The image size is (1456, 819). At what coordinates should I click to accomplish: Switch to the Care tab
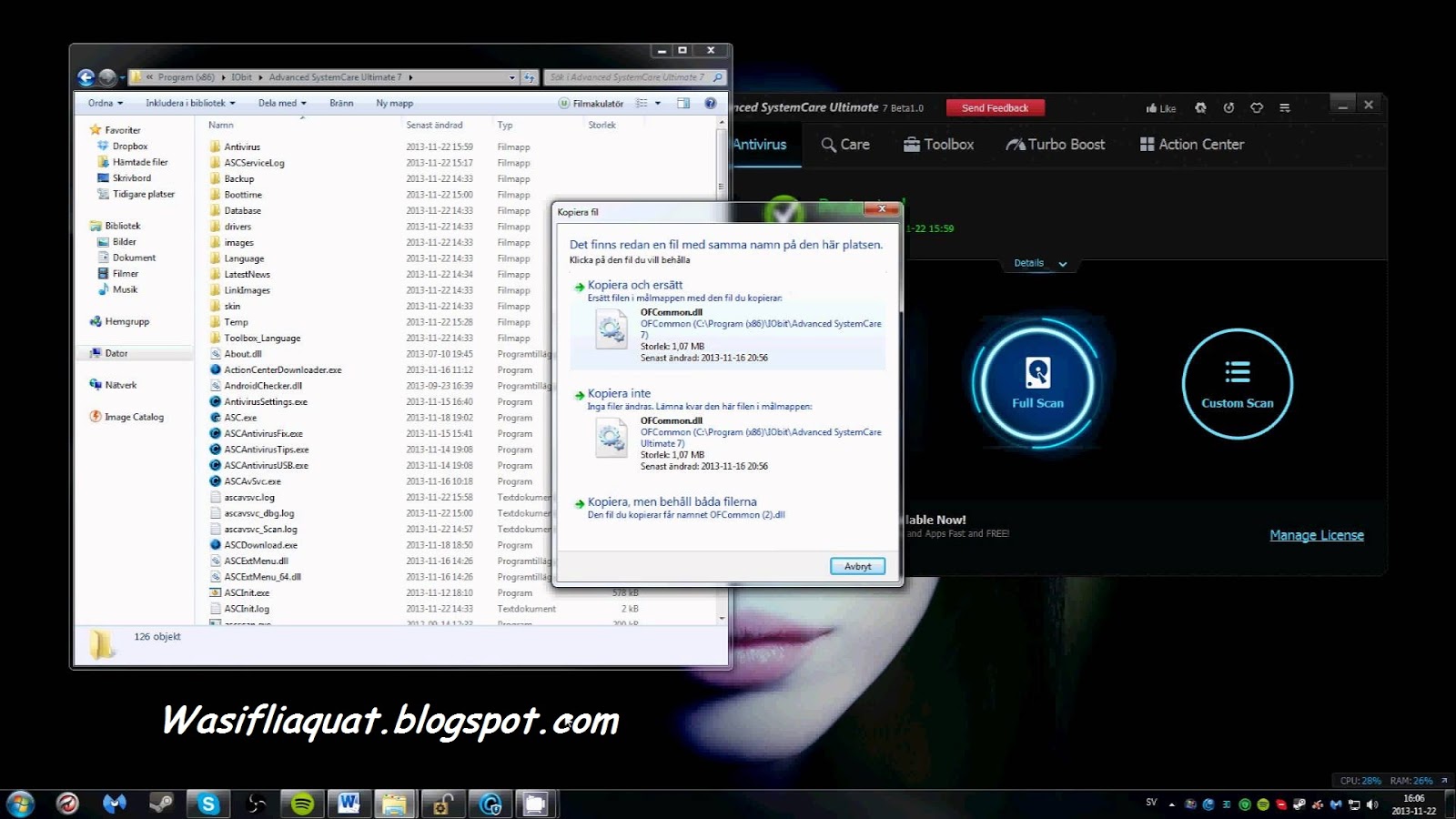pos(845,144)
